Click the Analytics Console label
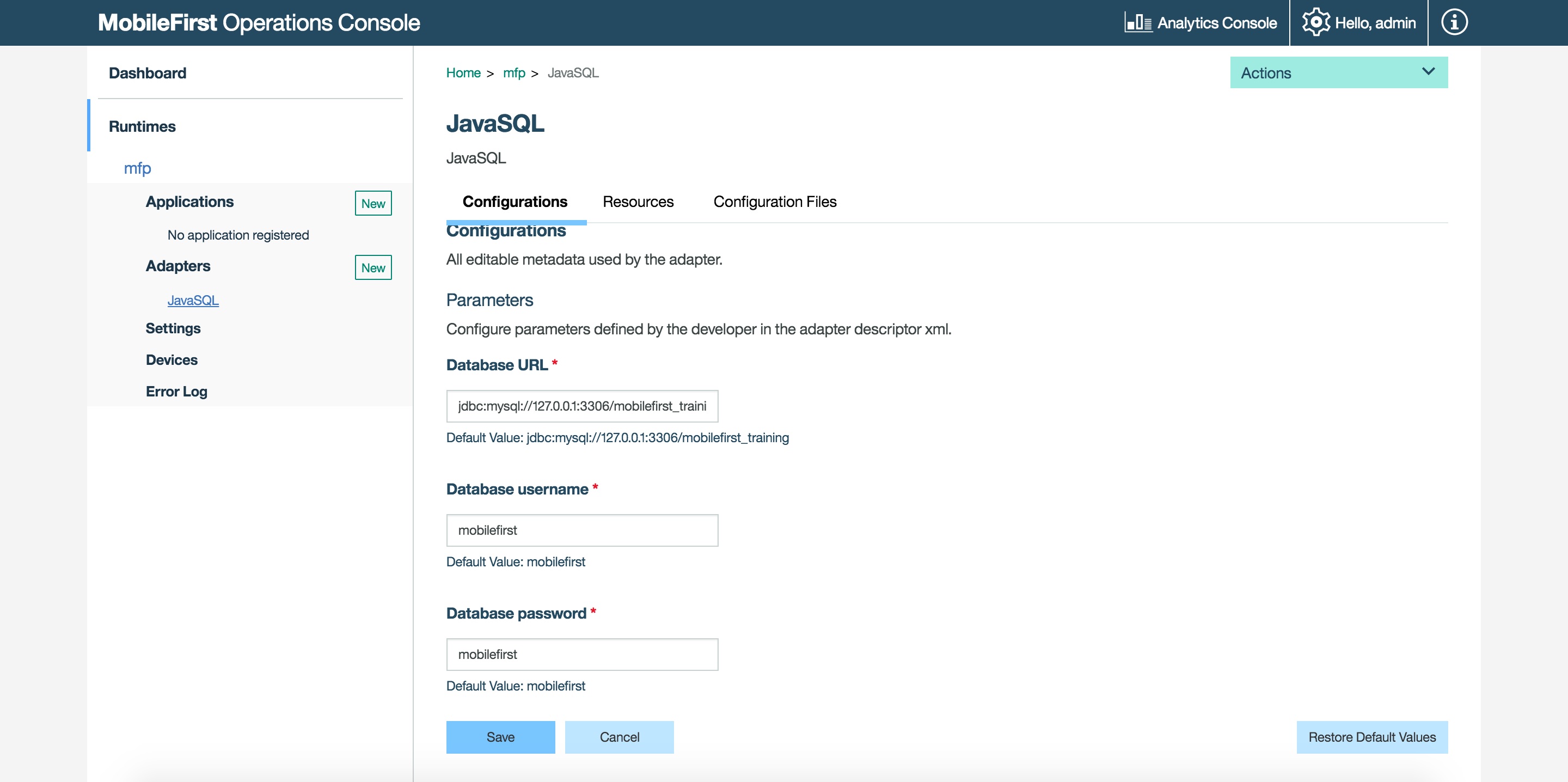Screen dimensions: 1568x782 point(1217,23)
